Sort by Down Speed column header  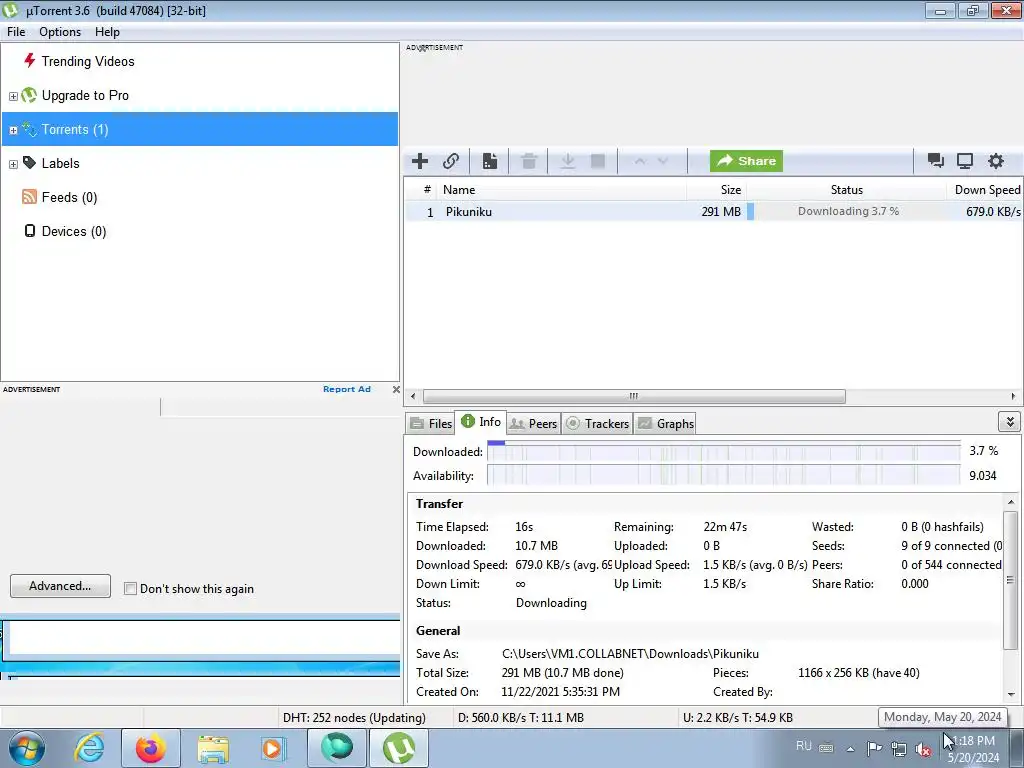tap(987, 189)
